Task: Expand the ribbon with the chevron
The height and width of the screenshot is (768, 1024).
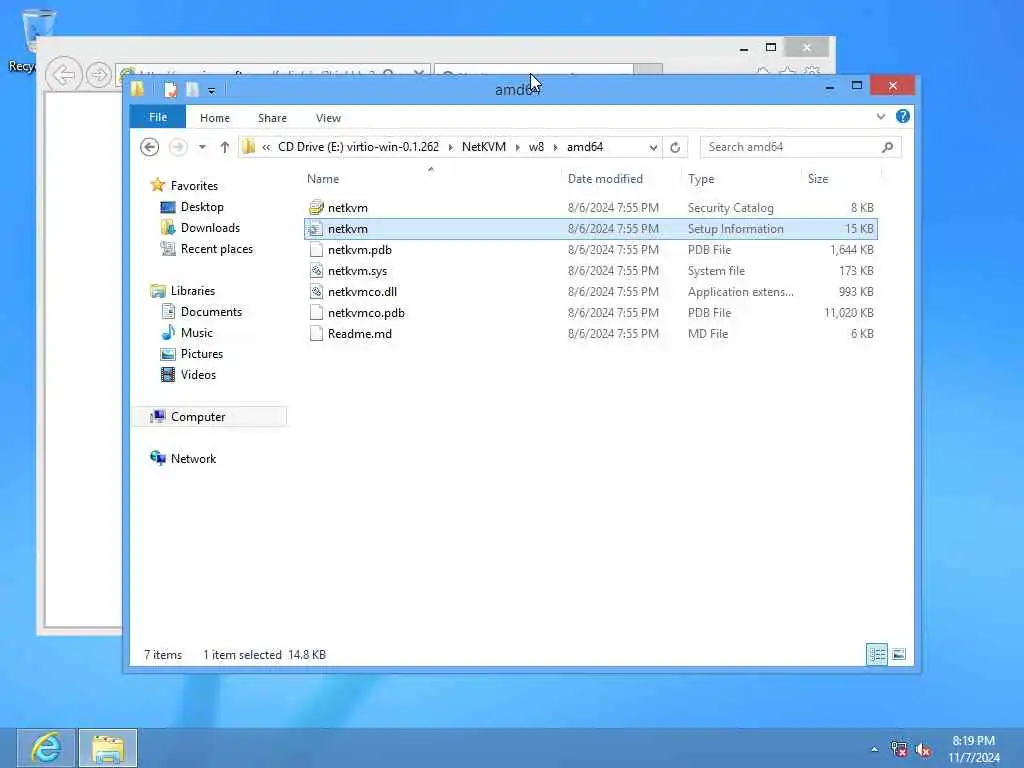Action: 880,117
